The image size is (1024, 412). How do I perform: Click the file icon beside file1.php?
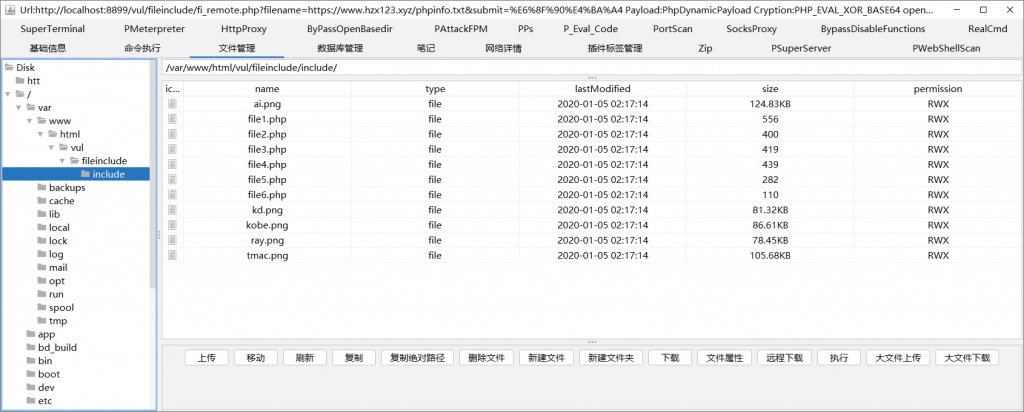(x=173, y=119)
